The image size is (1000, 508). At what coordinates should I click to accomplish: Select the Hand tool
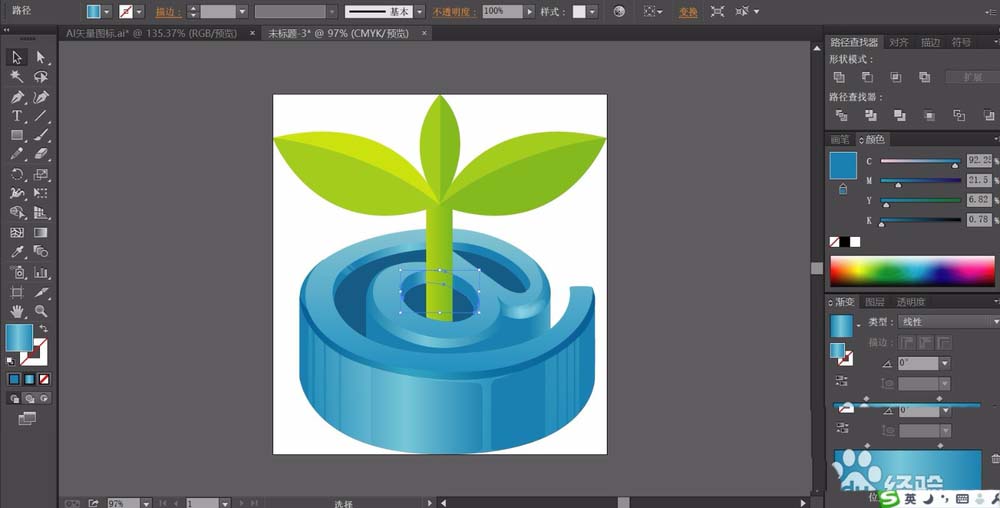coord(17,311)
